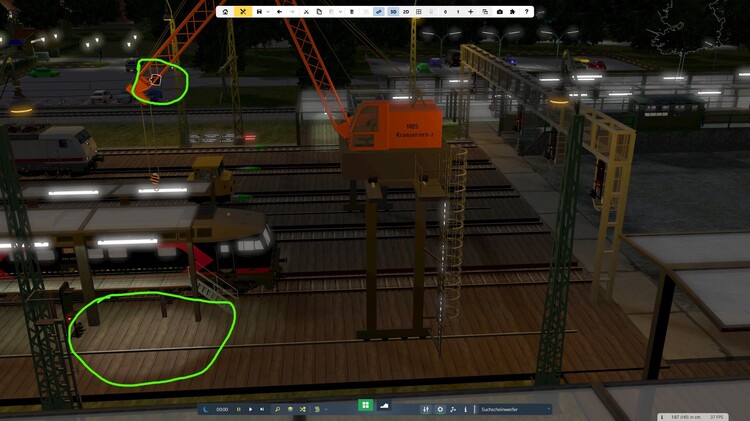Image resolution: width=750 pixels, height=421 pixels.
Task: Select layer 0 in top toolbar
Action: (x=445, y=11)
